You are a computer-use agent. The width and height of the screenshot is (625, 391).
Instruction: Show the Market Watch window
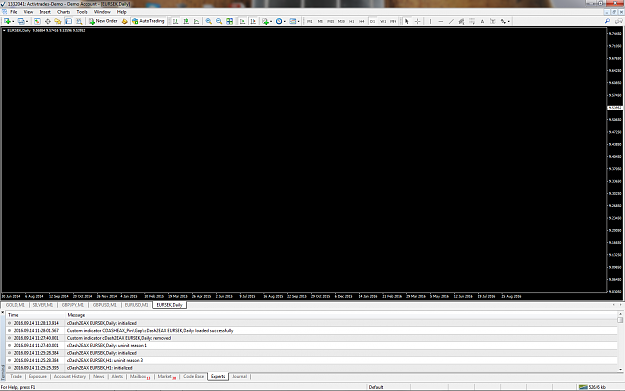point(37,21)
